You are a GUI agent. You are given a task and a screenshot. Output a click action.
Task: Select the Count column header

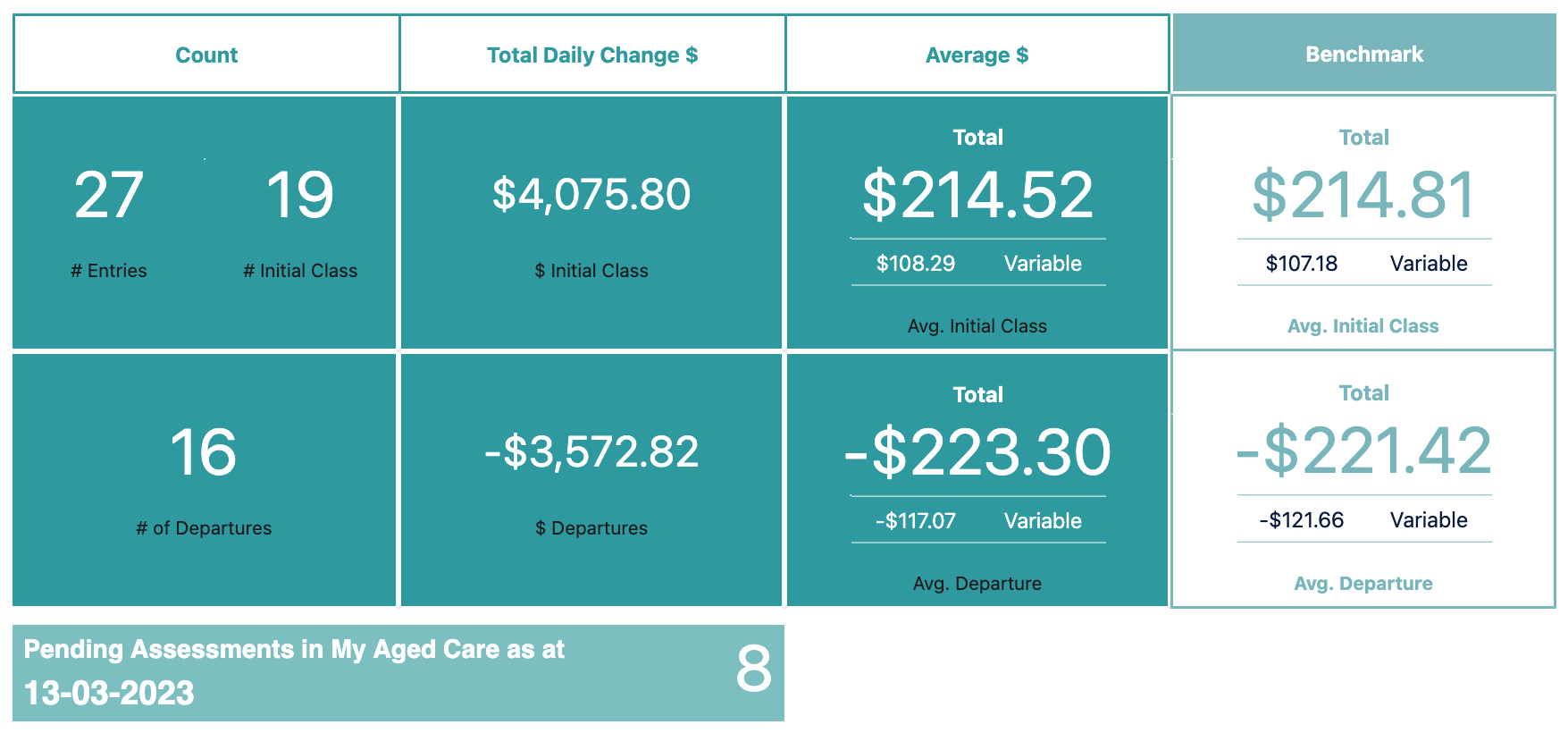point(206,55)
